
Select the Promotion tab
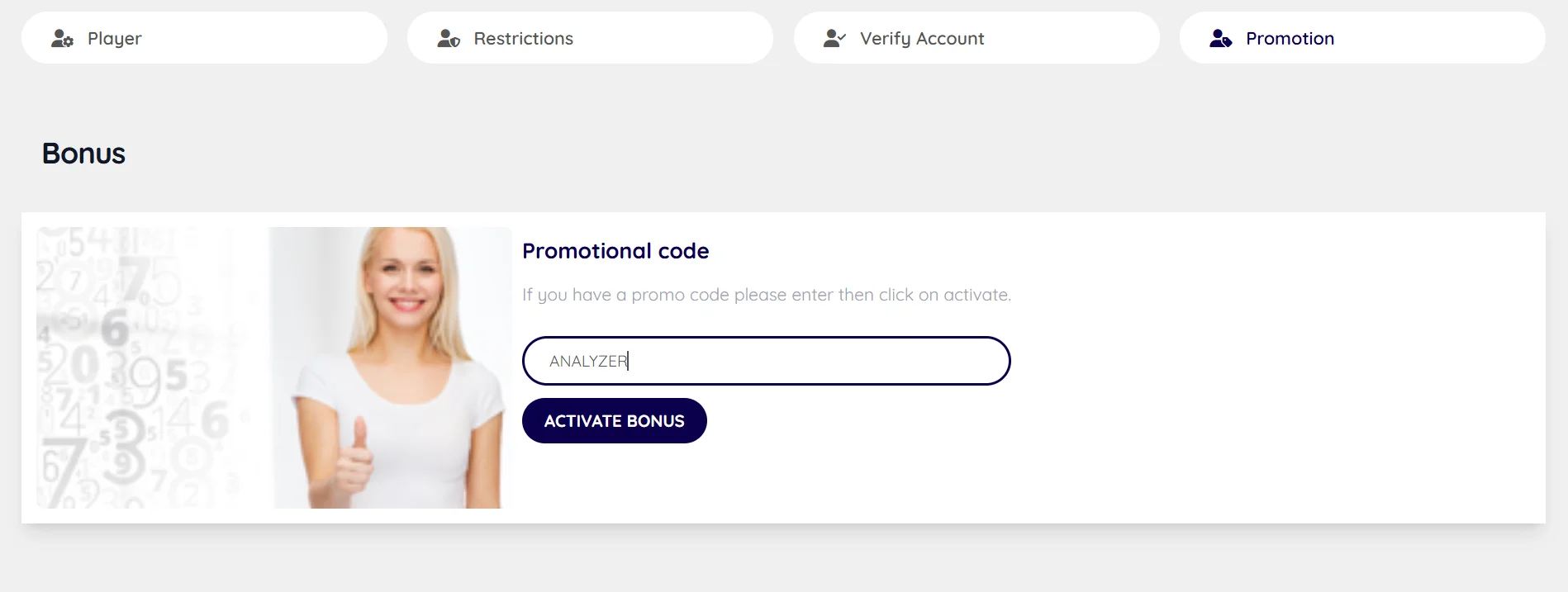1362,38
